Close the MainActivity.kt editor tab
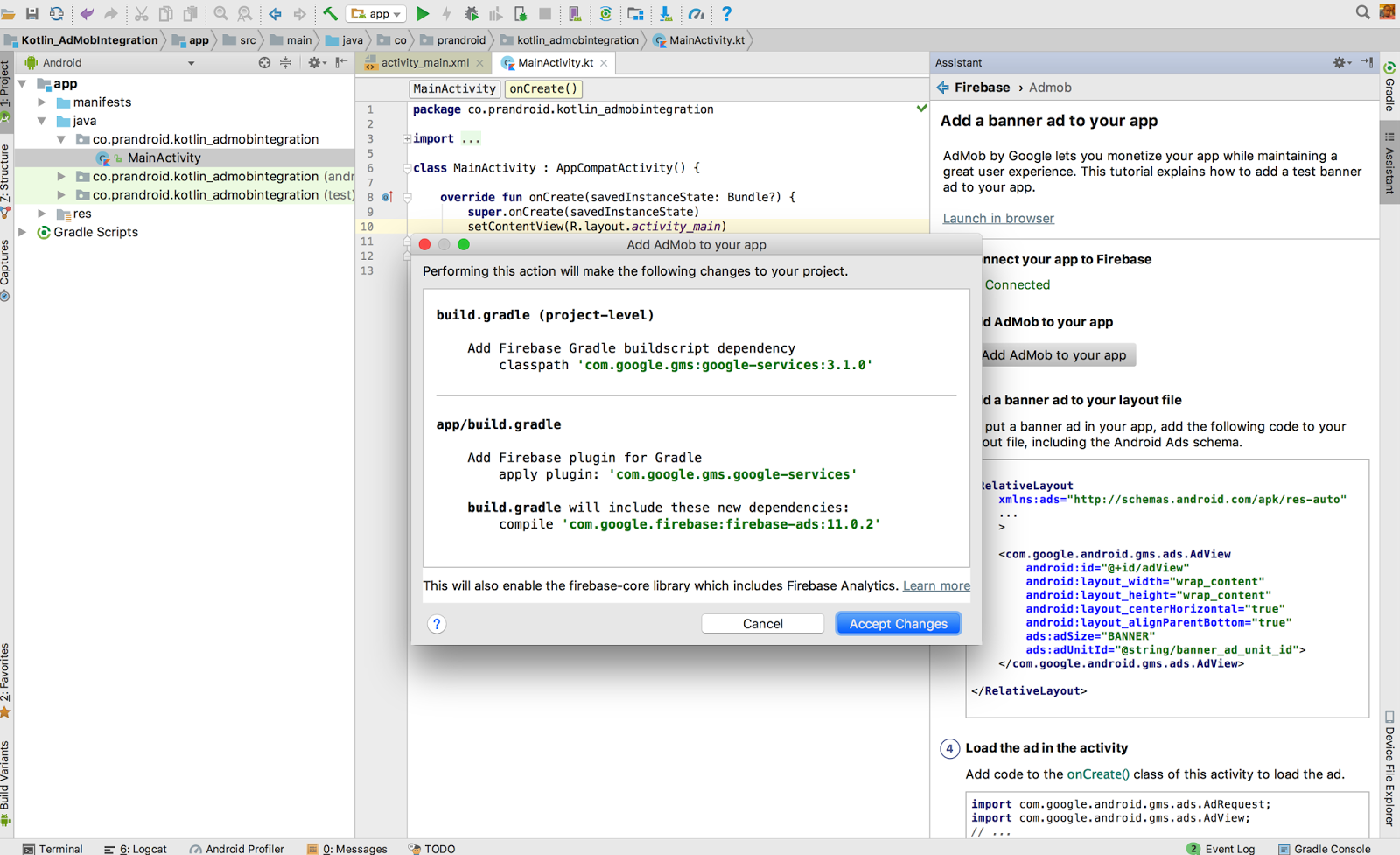 (604, 63)
